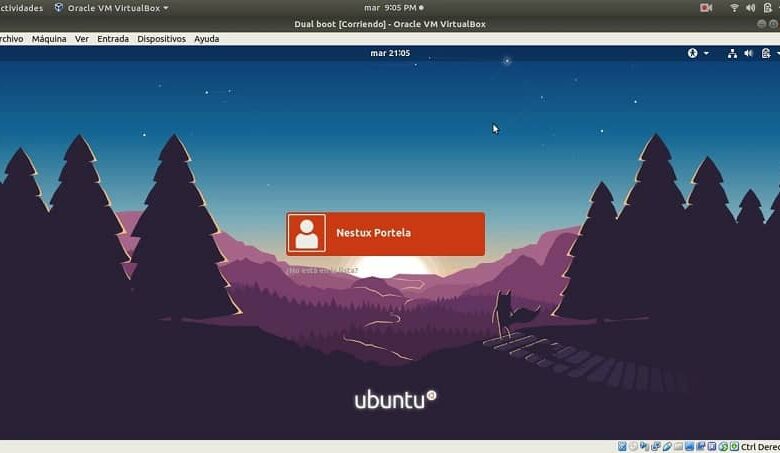Click the optical disc status icon
The image size is (780, 453).
tap(633, 447)
